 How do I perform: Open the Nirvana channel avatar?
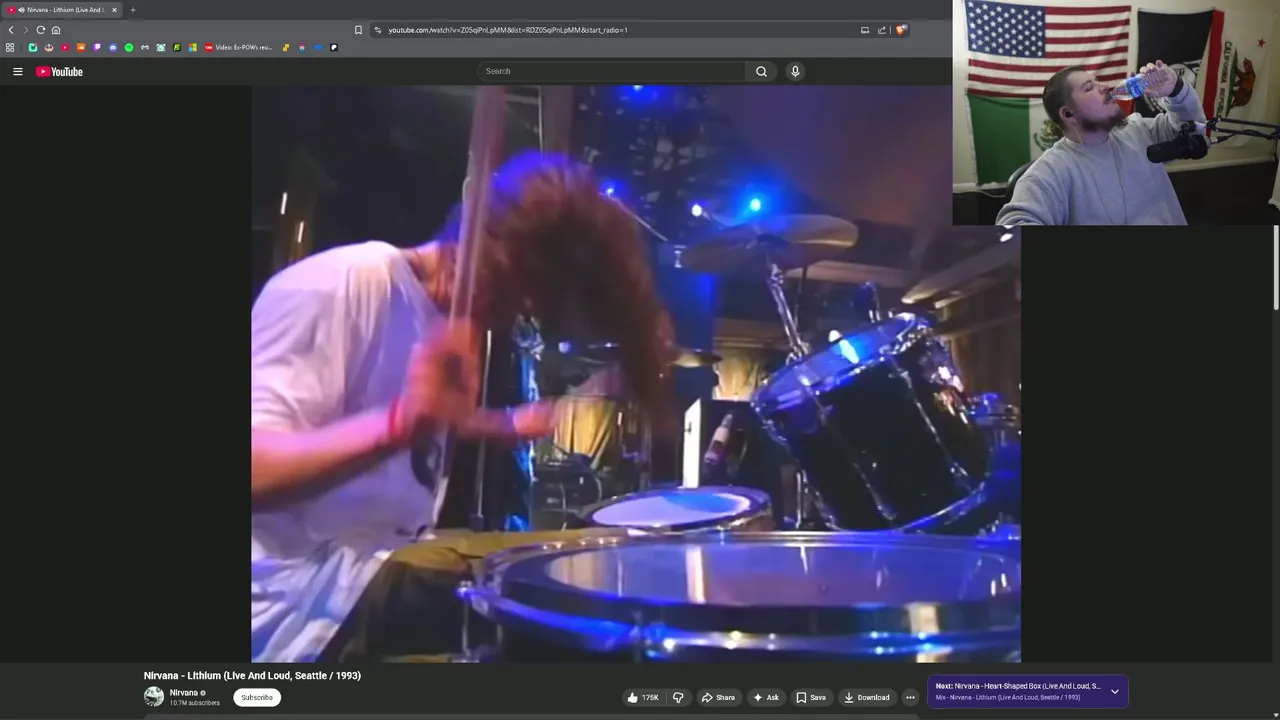tap(154, 697)
